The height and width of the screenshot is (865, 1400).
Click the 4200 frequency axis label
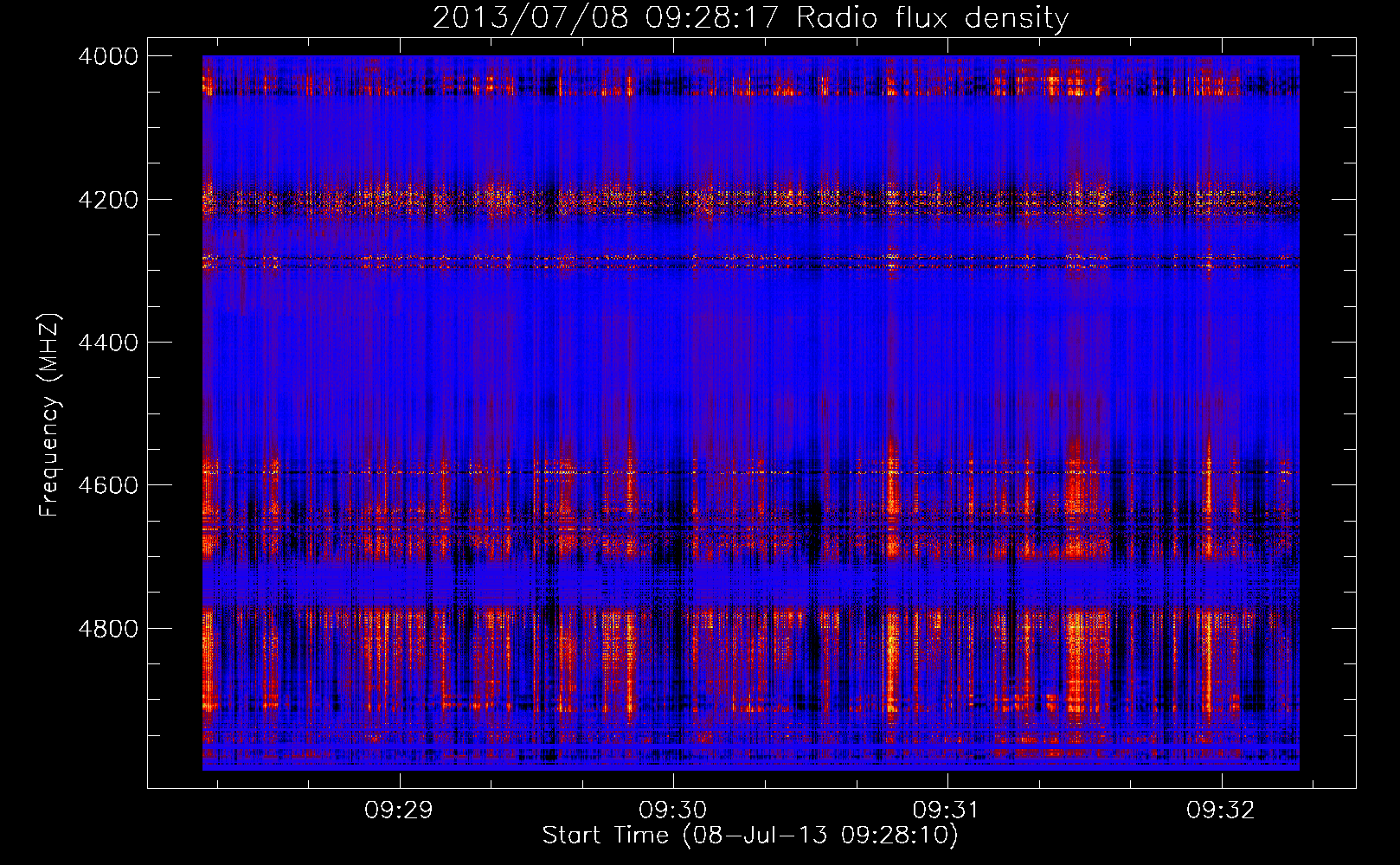(108, 200)
